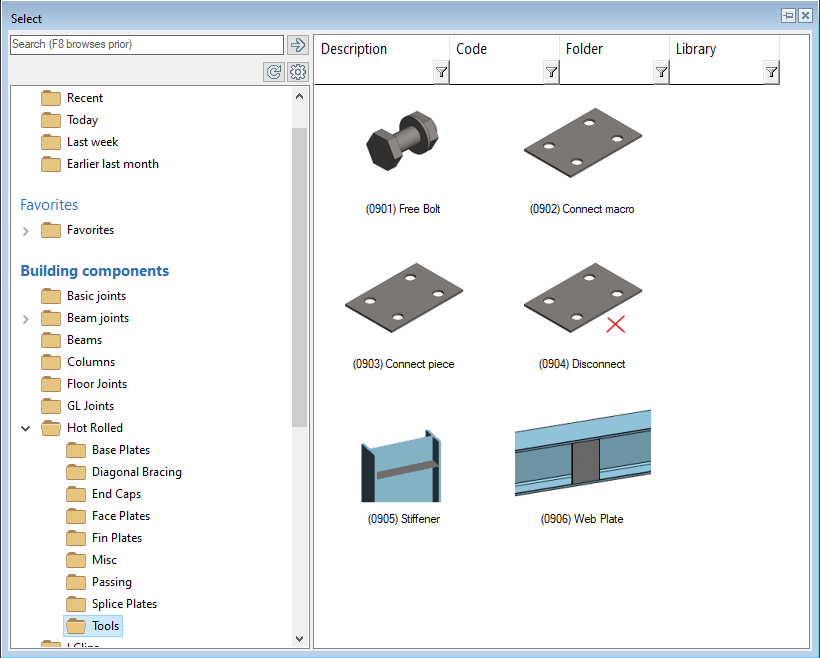Open the Base Plates folder
Image resolution: width=820 pixels, height=658 pixels.
tap(120, 450)
